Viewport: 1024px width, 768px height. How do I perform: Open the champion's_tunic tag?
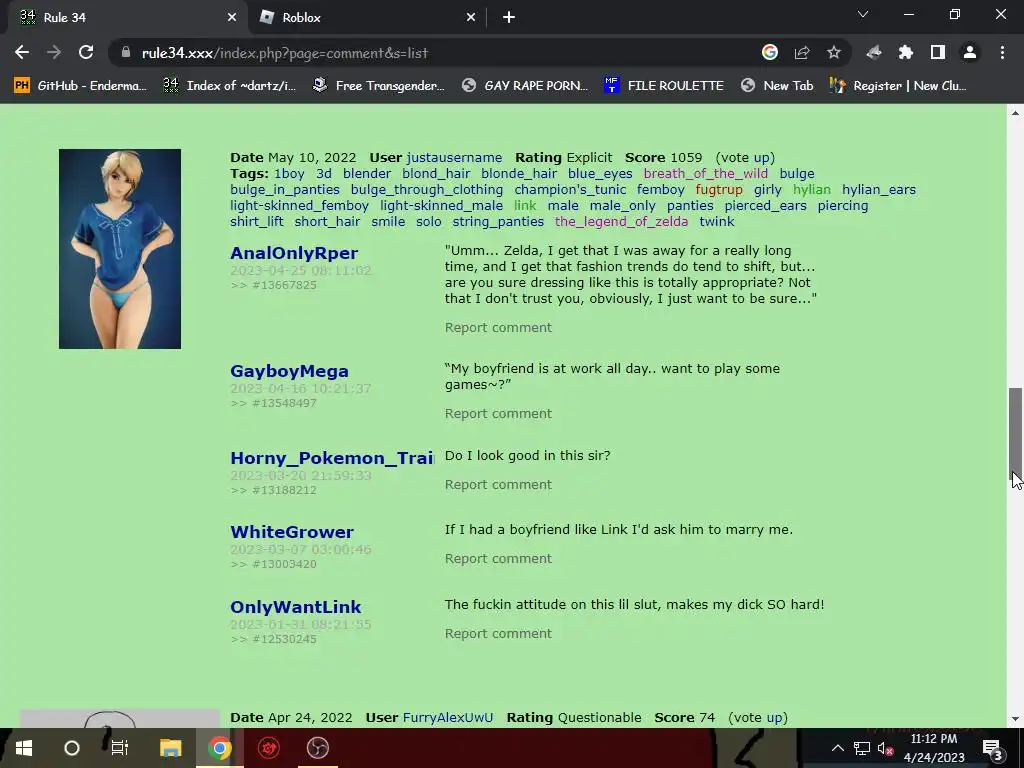[570, 189]
